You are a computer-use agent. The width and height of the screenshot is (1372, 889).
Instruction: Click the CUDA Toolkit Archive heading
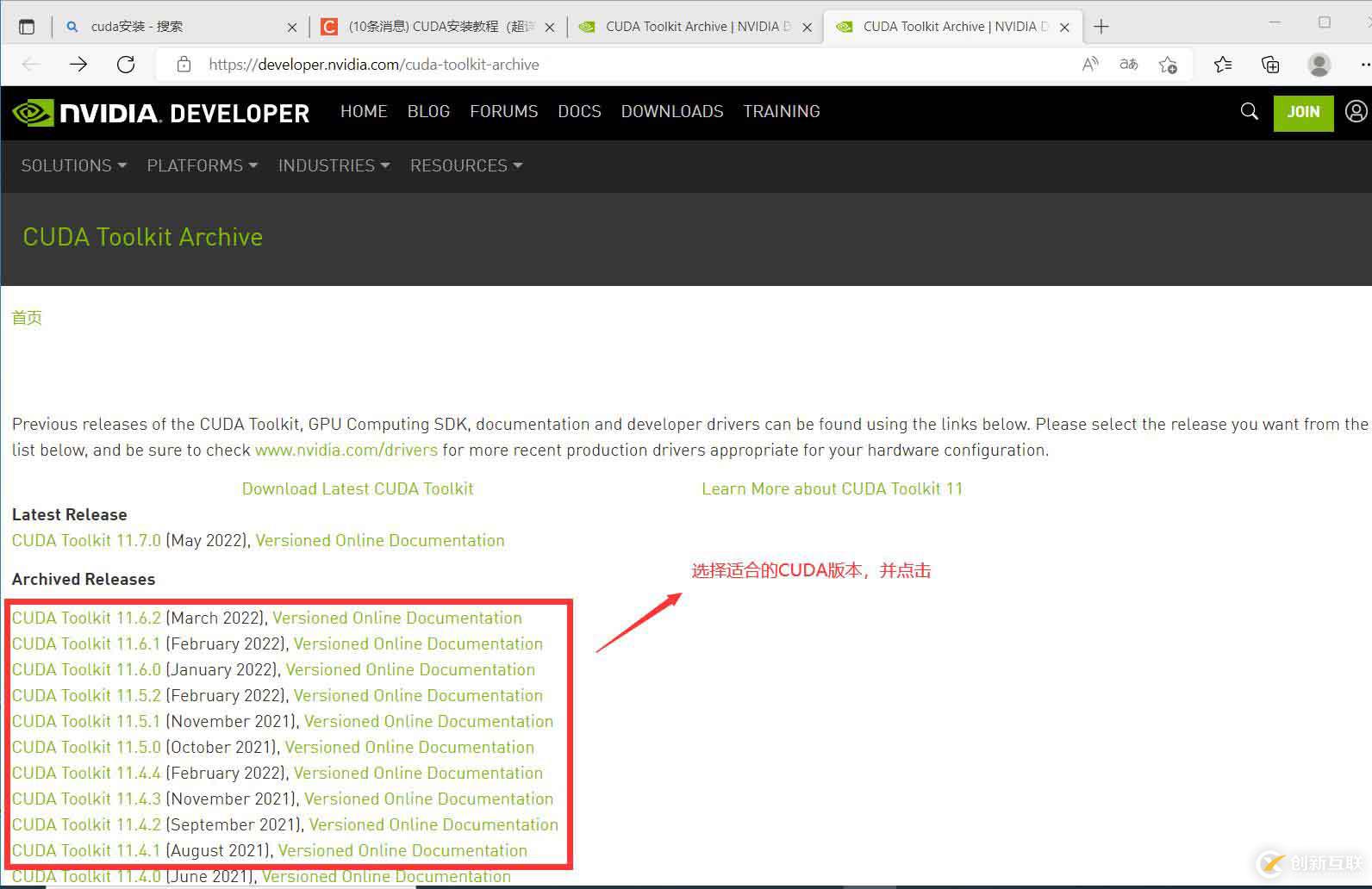tap(143, 237)
